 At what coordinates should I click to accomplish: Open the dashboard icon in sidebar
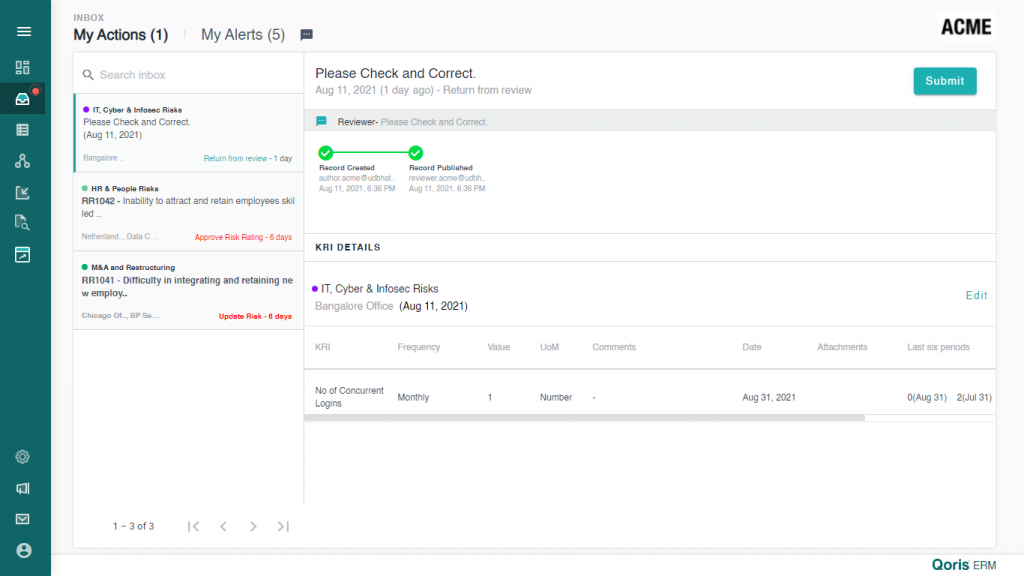[22, 67]
